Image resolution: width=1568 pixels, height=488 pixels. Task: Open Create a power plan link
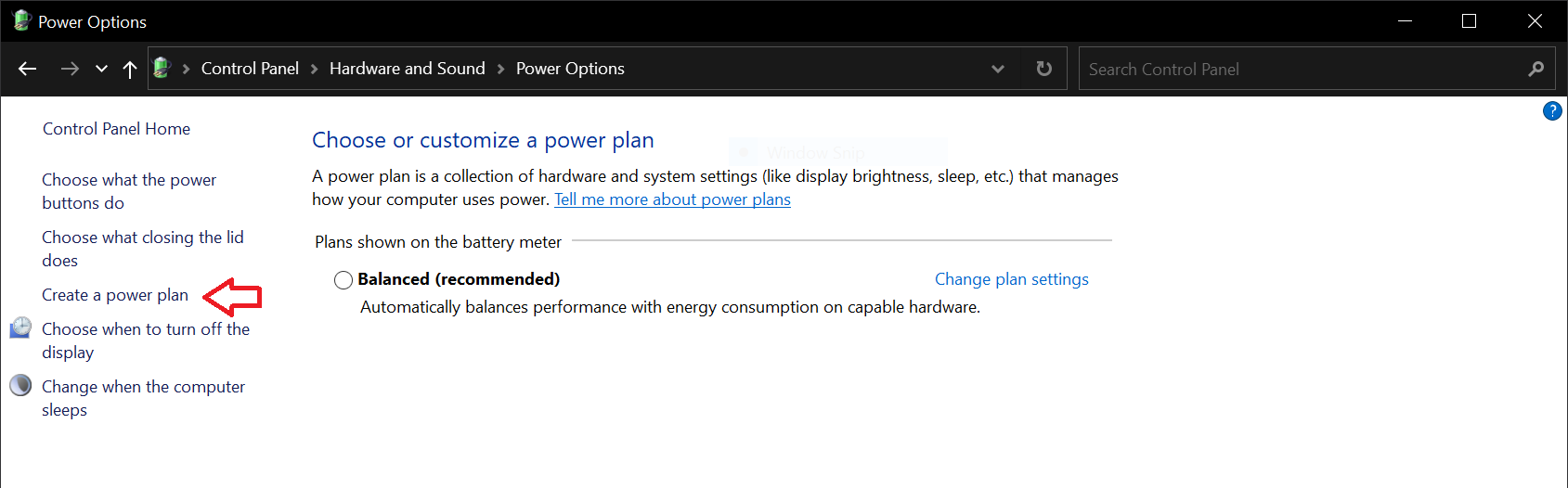pos(115,295)
